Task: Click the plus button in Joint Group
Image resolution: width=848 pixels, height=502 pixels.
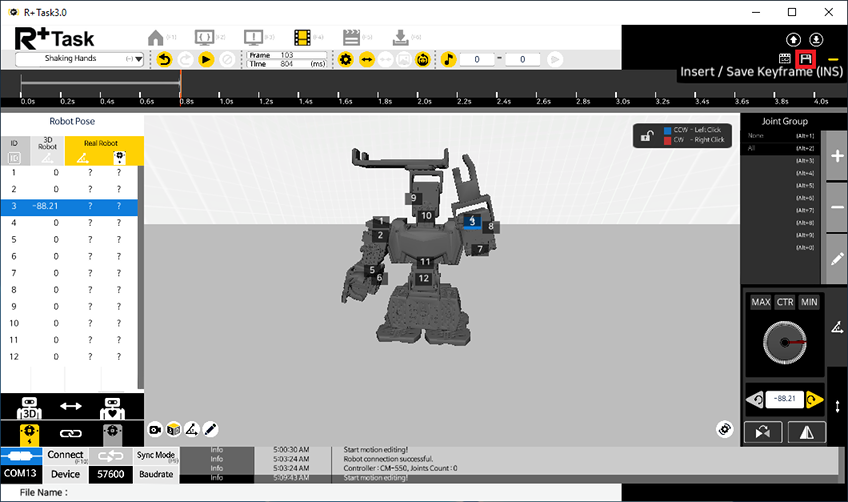Action: pos(837,157)
